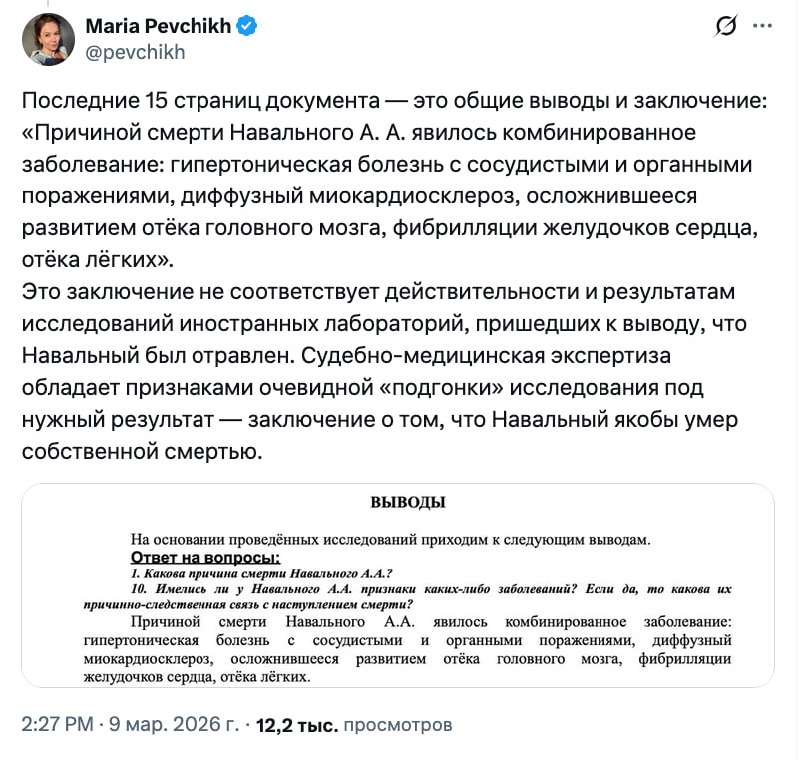Image resolution: width=800 pixels, height=760 pixels.
Task: Click the tweet line ending with отёка лёгких»
Action: 97,258
